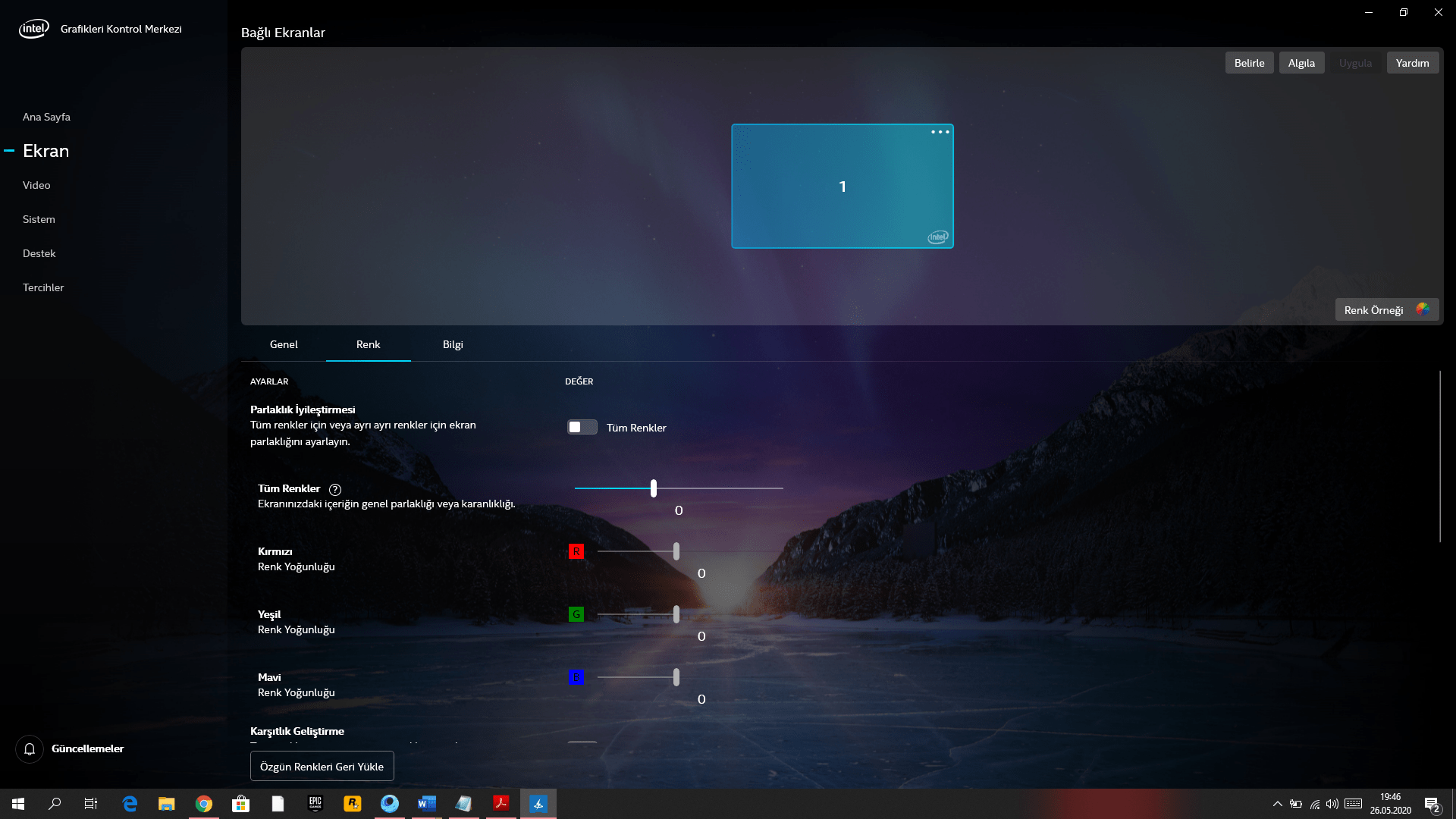Open Epic Games launcher from taskbar
1456x819 pixels.
coord(315,804)
